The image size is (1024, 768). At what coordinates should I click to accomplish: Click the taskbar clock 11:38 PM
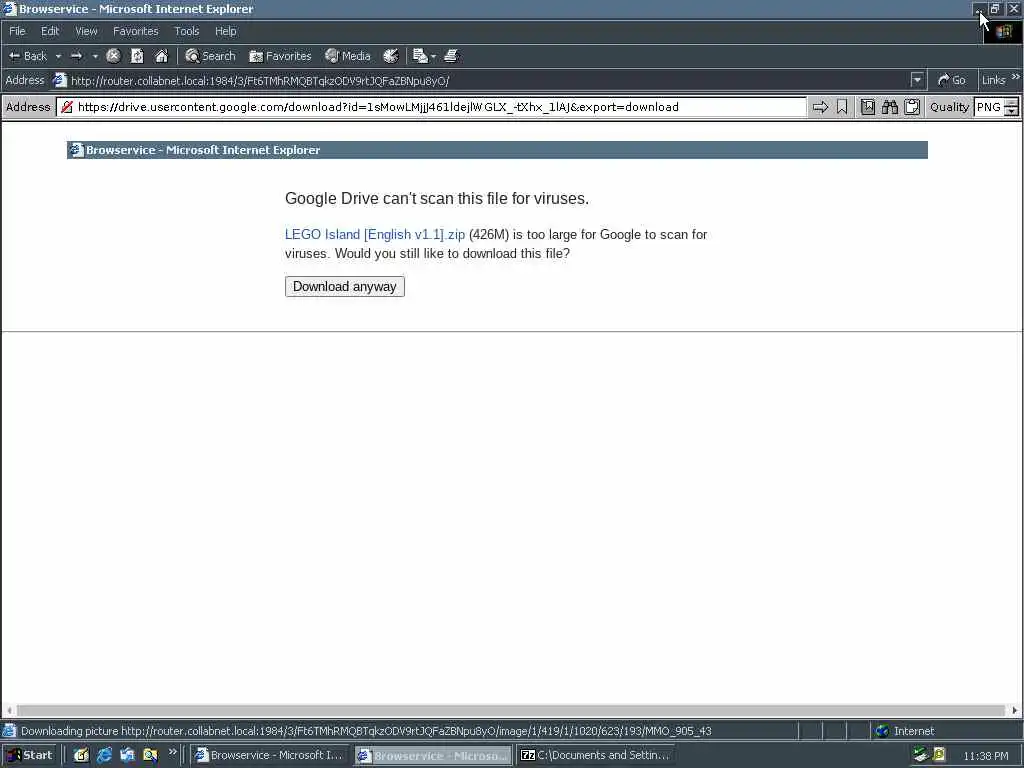pyautogui.click(x=985, y=756)
